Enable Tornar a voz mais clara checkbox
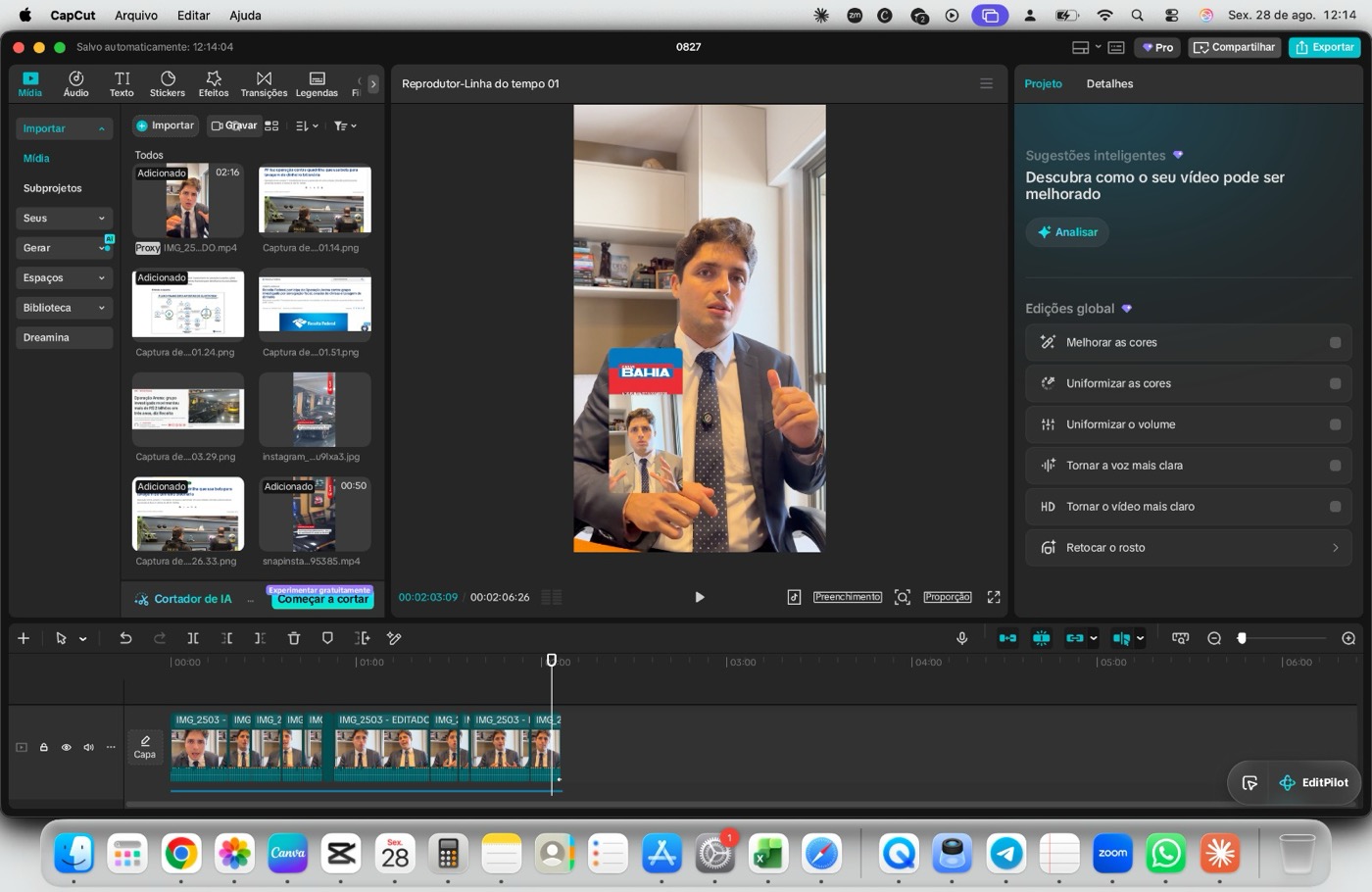 coord(1335,466)
